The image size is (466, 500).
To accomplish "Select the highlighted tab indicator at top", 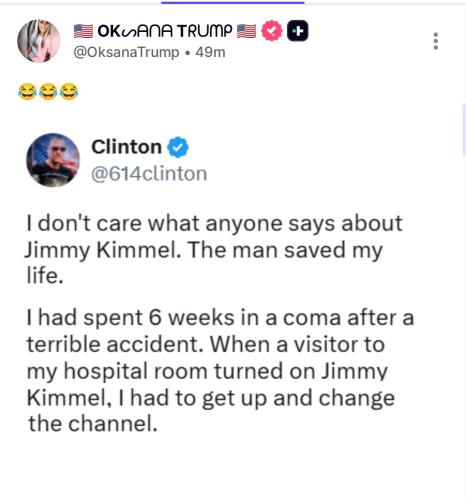I will [x=233, y=3].
